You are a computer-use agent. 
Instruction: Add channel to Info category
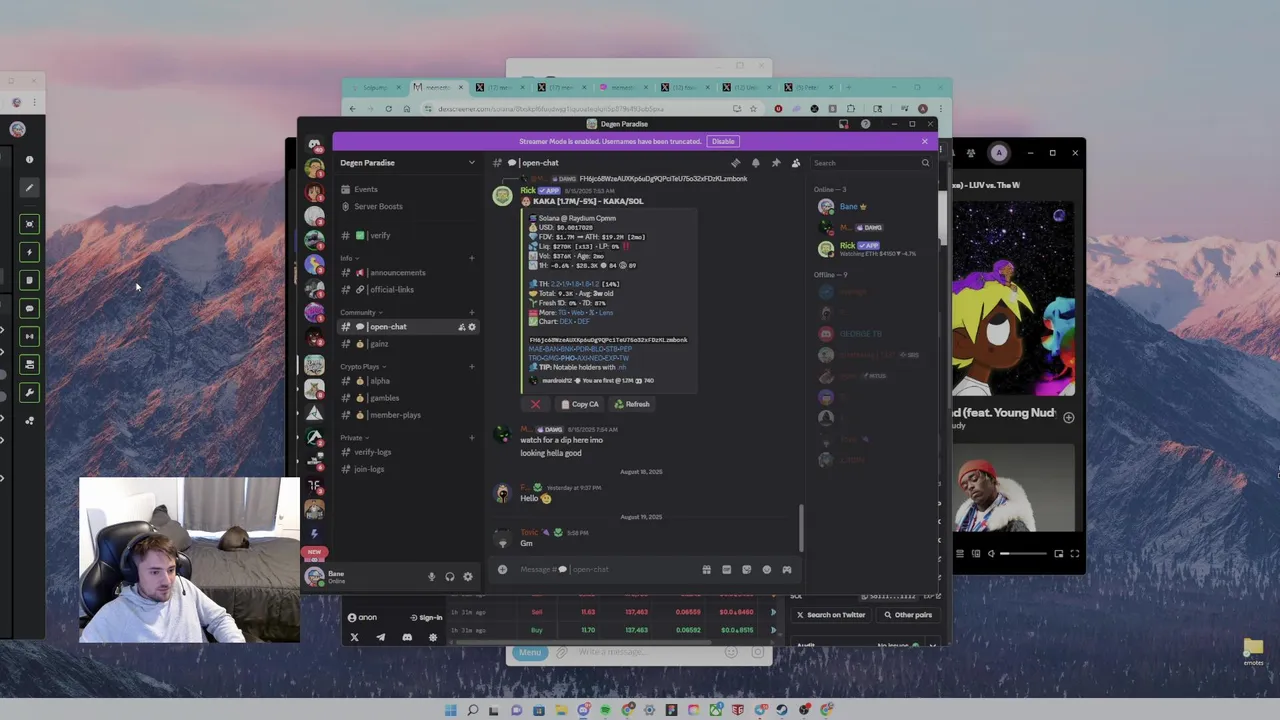pos(472,258)
